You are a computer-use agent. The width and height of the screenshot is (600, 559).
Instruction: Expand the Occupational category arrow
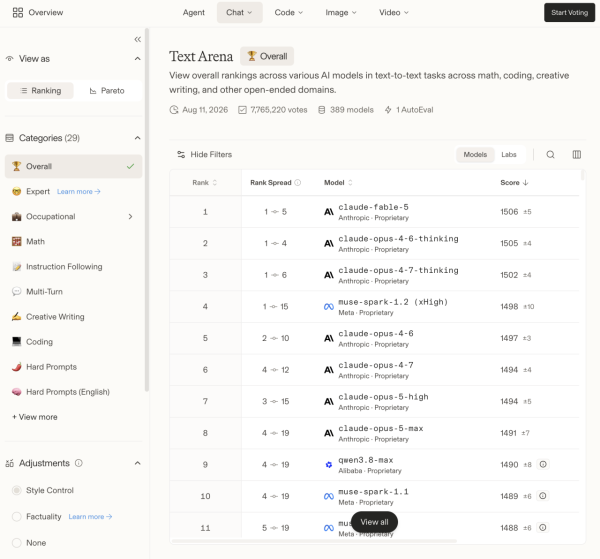pyautogui.click(x=130, y=217)
